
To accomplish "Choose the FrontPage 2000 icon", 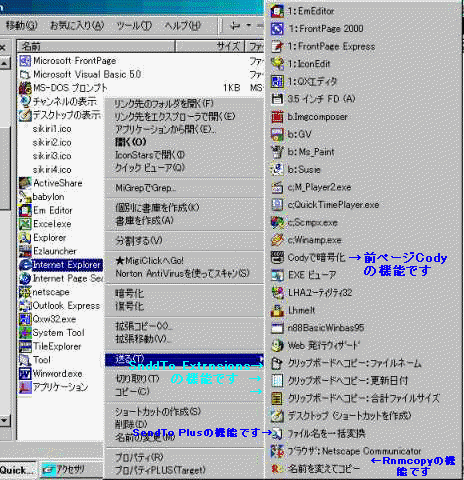I will (277, 29).
